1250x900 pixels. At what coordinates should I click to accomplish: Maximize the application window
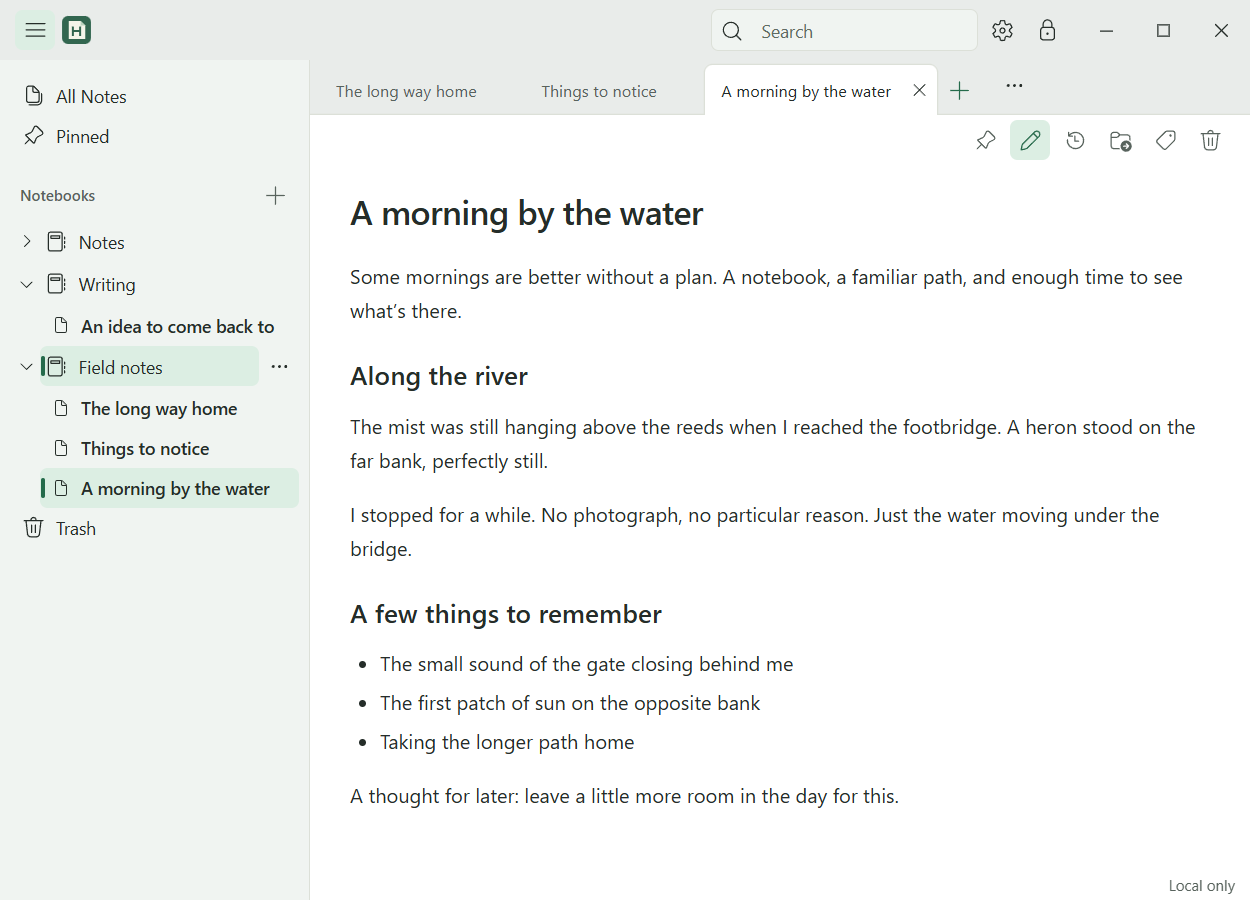[1163, 31]
